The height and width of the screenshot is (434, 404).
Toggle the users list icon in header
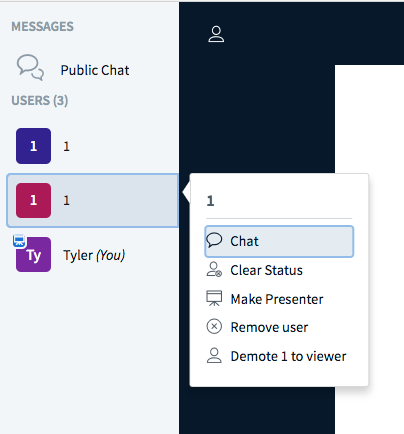(x=216, y=34)
